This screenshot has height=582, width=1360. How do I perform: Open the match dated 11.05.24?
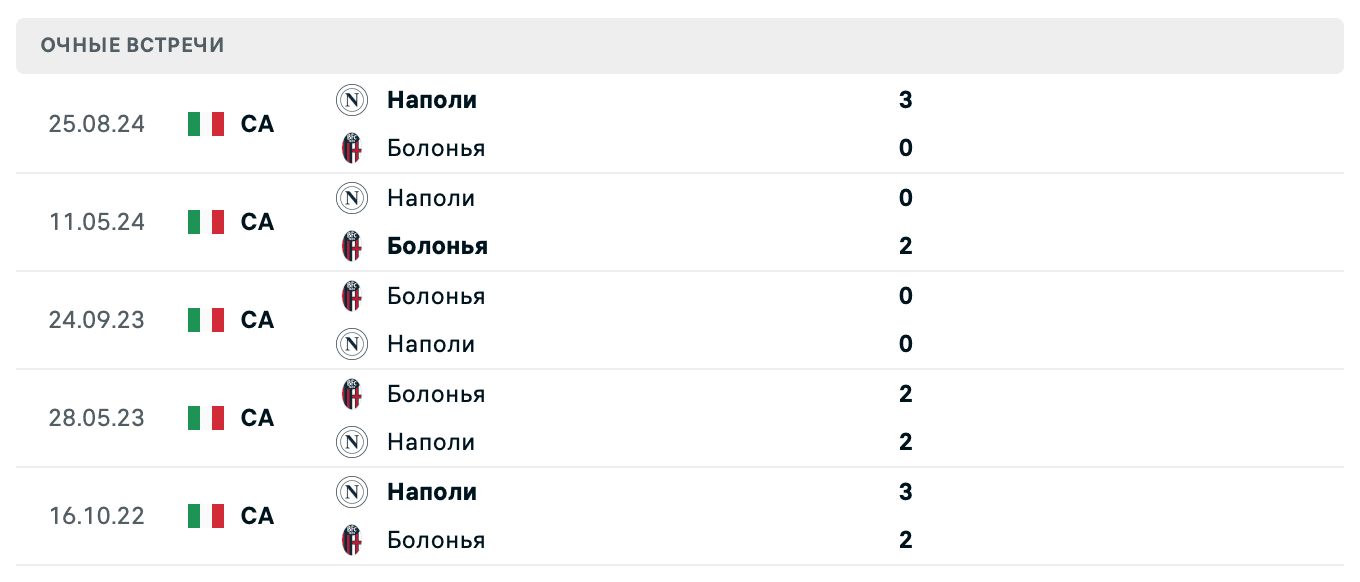[x=680, y=222]
